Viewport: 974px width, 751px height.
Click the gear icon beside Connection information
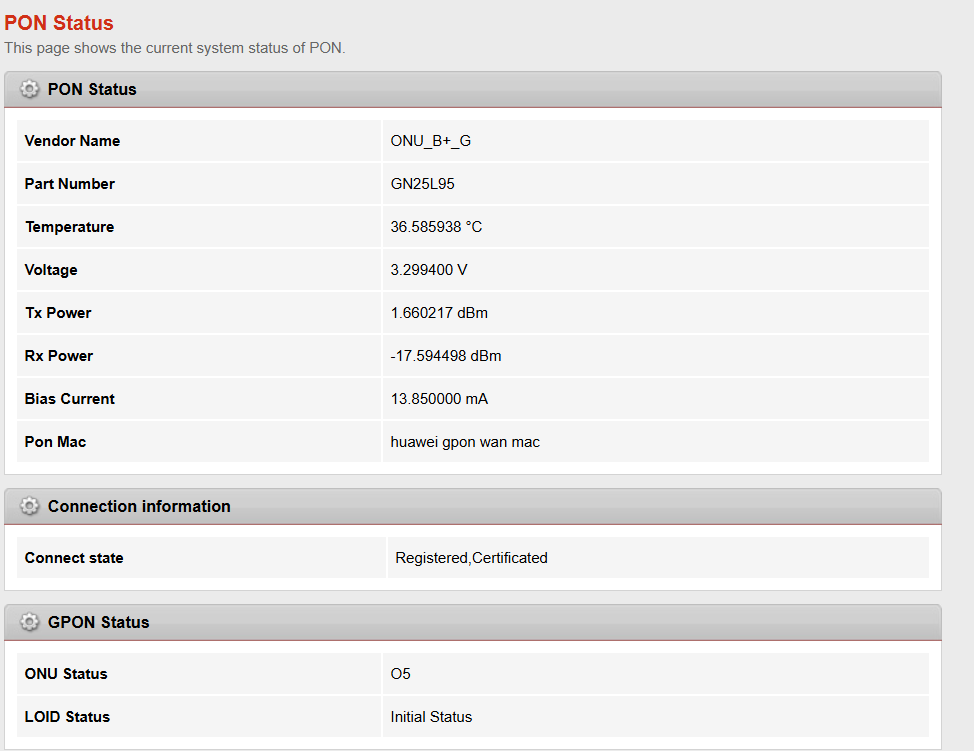(29, 506)
